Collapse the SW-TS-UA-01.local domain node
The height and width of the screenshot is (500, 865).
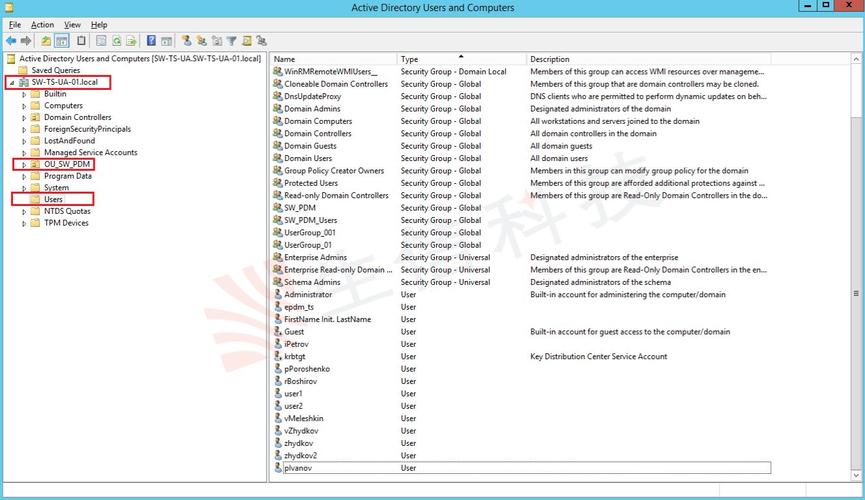click(12, 82)
